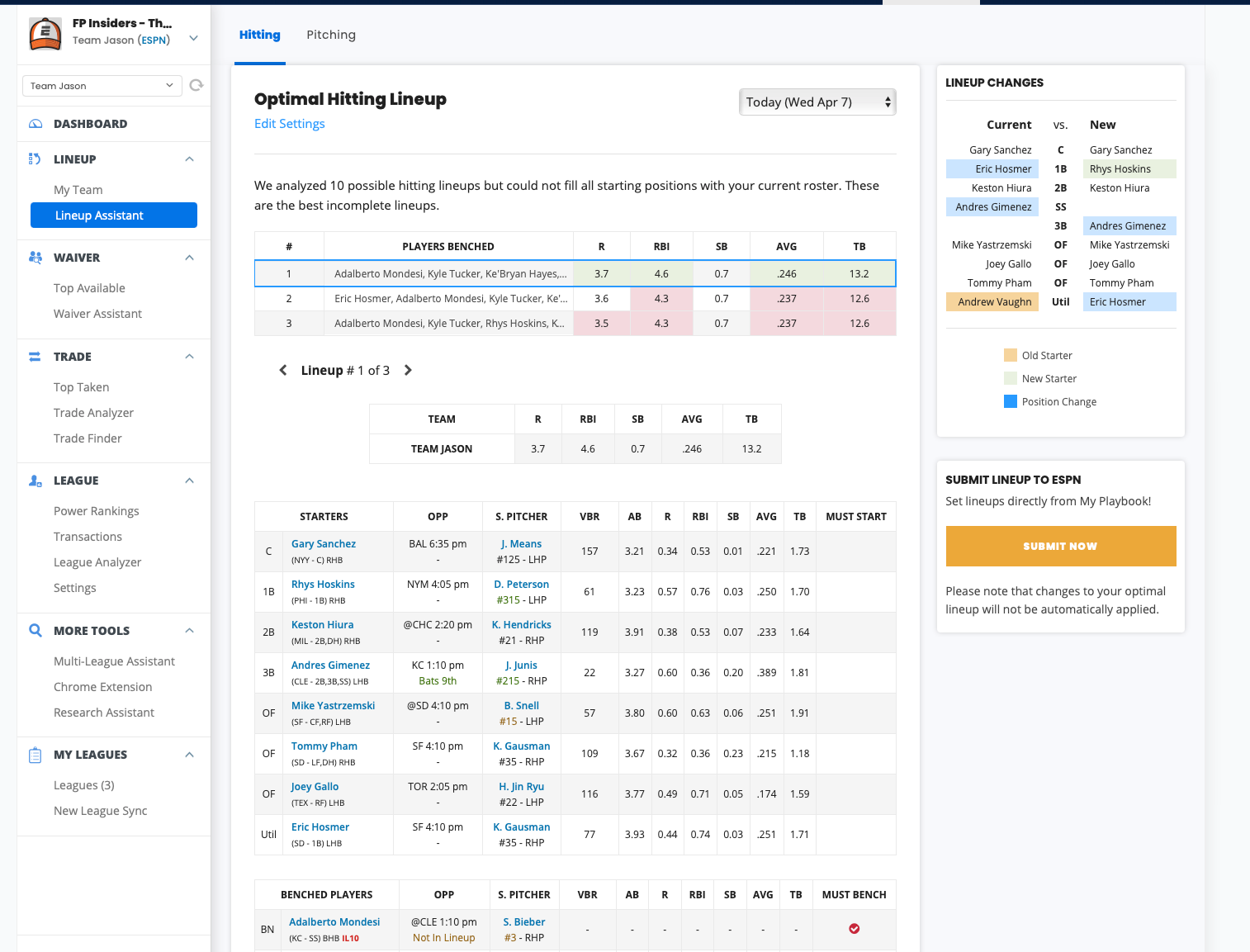Open Trade Finder
Image resolution: width=1250 pixels, height=952 pixels.
click(88, 438)
